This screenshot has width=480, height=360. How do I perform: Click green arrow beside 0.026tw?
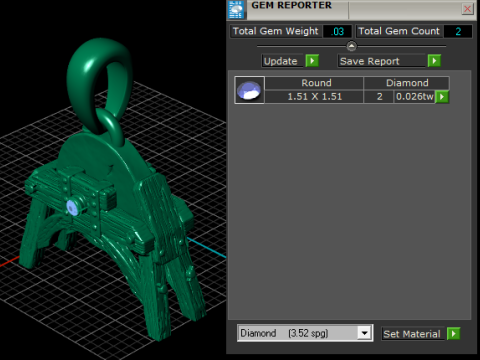442,97
